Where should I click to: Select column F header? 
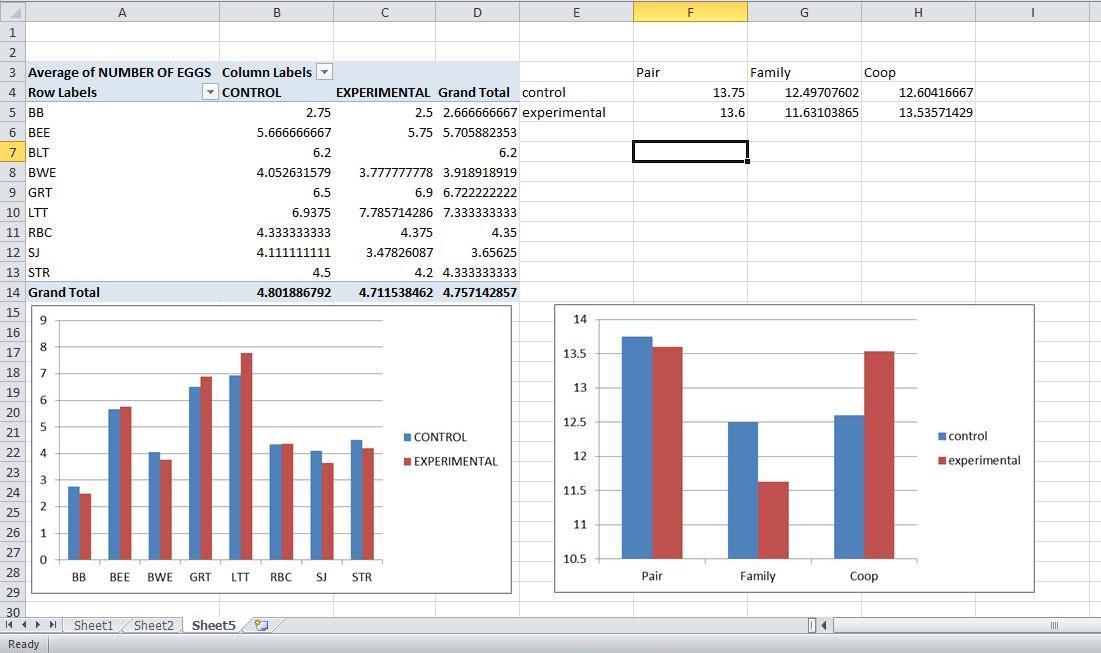click(690, 11)
